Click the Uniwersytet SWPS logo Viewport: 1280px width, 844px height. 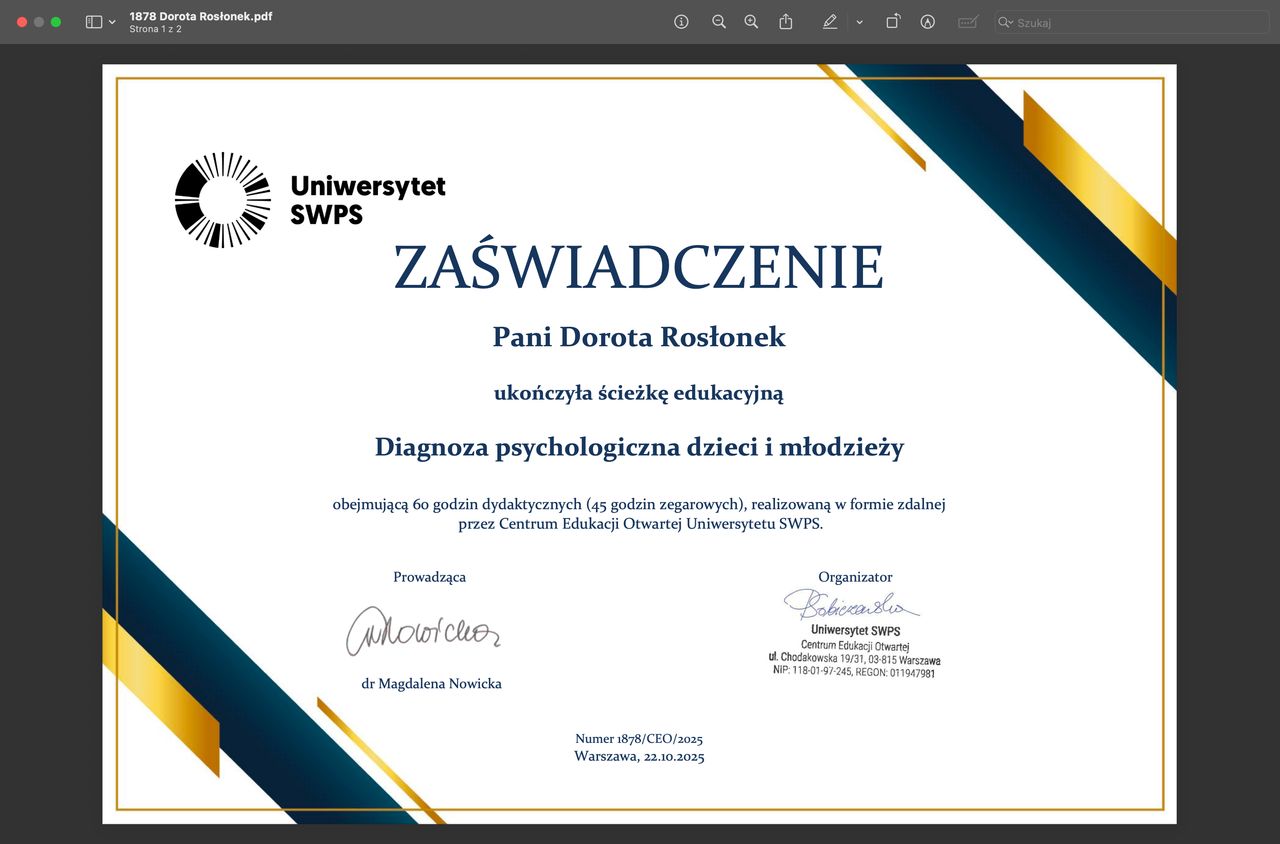(310, 200)
